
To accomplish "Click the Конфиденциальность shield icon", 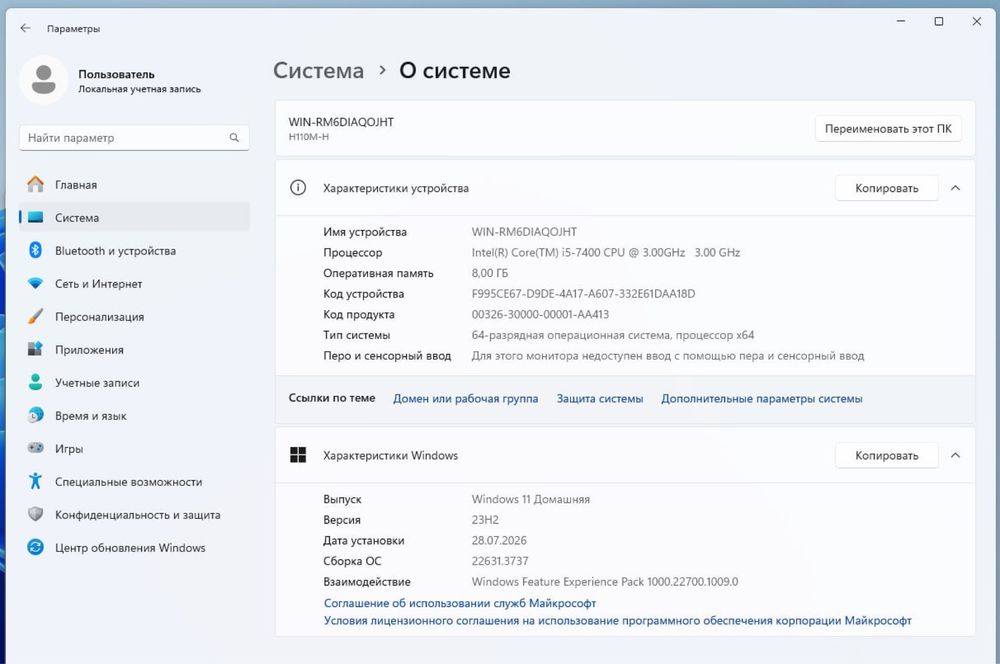I will (x=36, y=514).
